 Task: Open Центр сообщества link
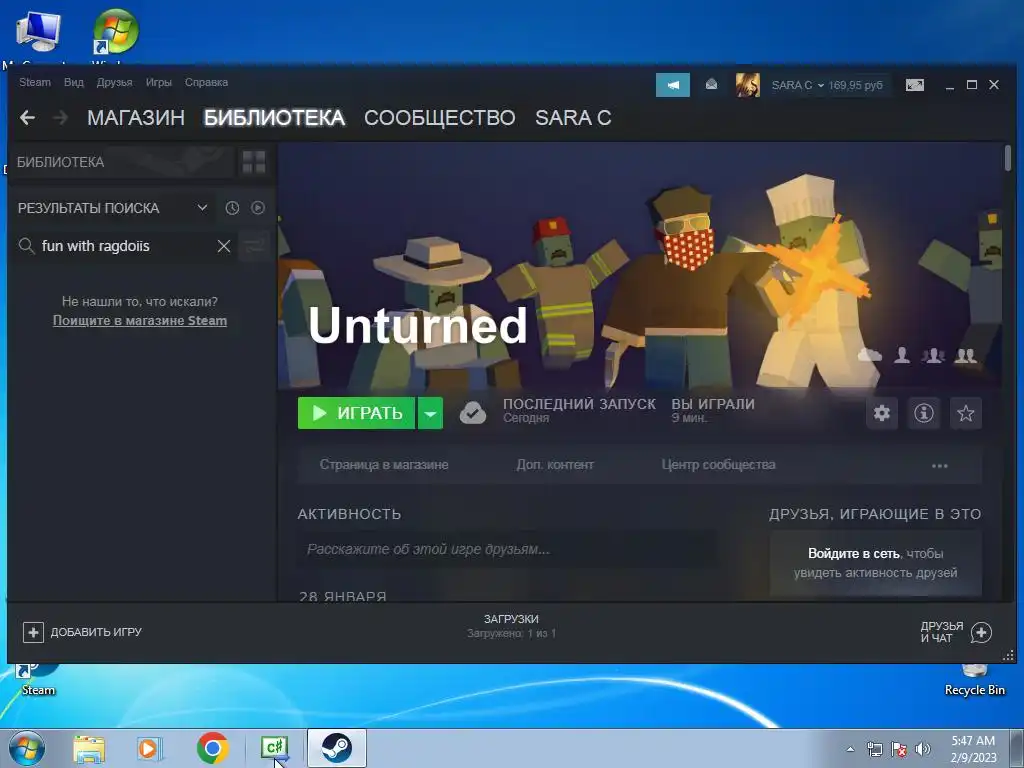[x=718, y=465]
